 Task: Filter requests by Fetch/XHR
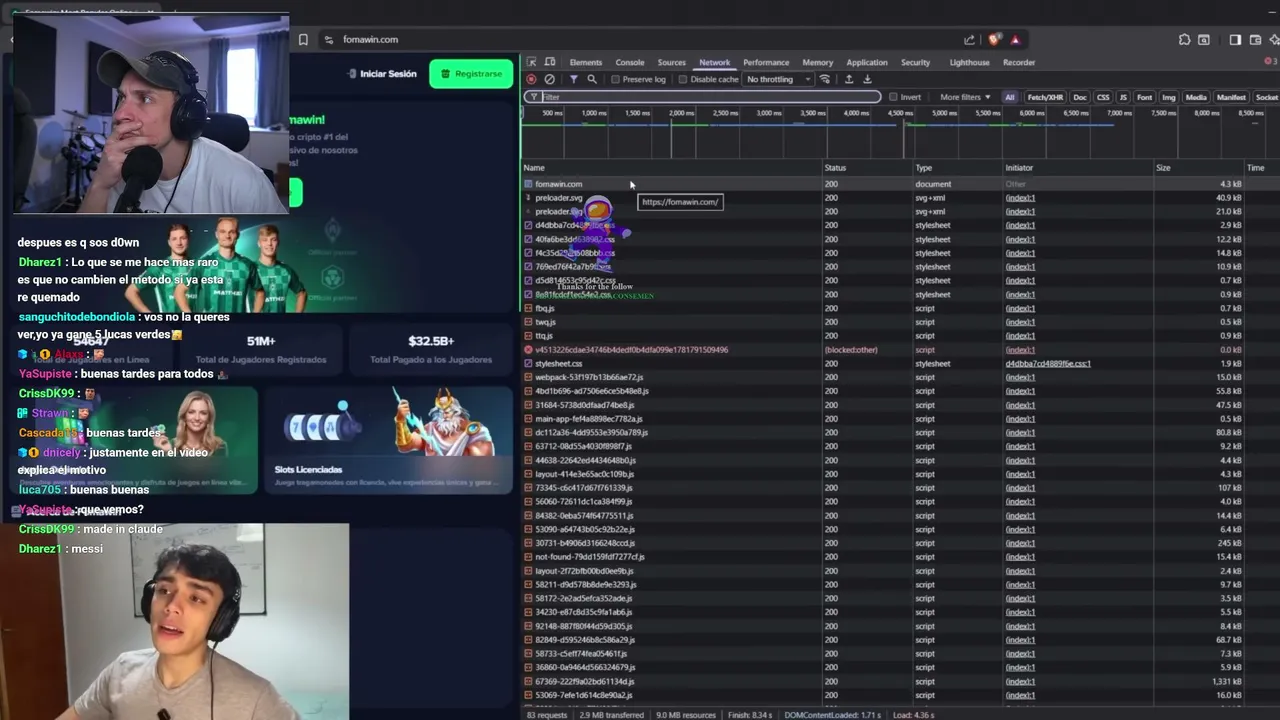coord(1045,97)
